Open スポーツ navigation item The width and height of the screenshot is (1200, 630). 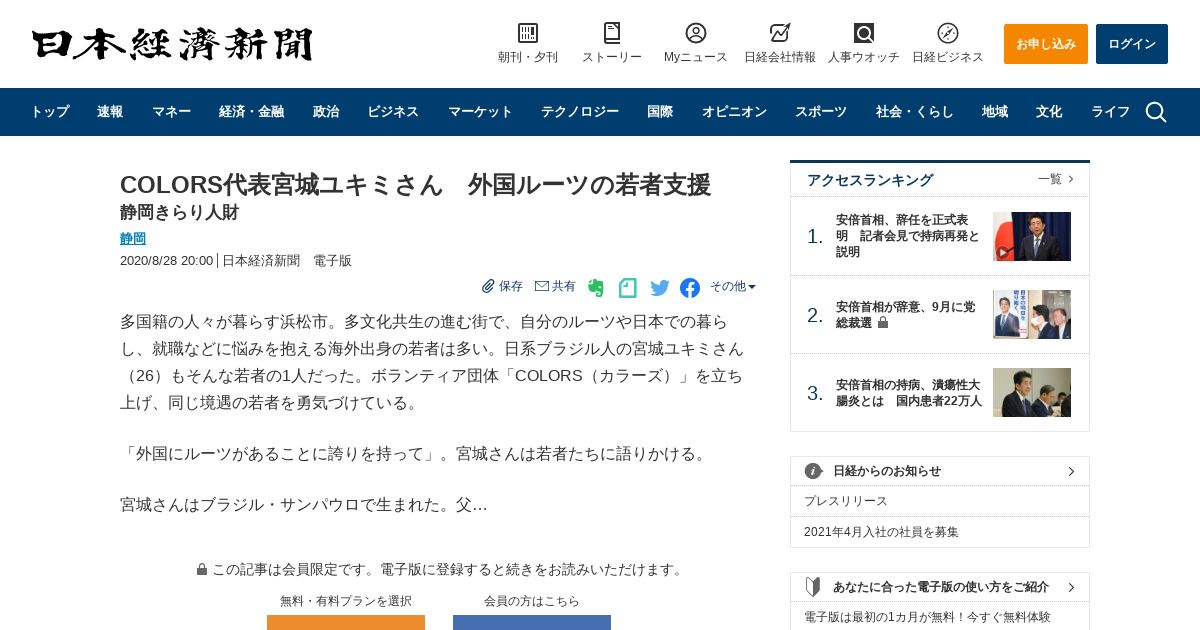[x=821, y=112]
